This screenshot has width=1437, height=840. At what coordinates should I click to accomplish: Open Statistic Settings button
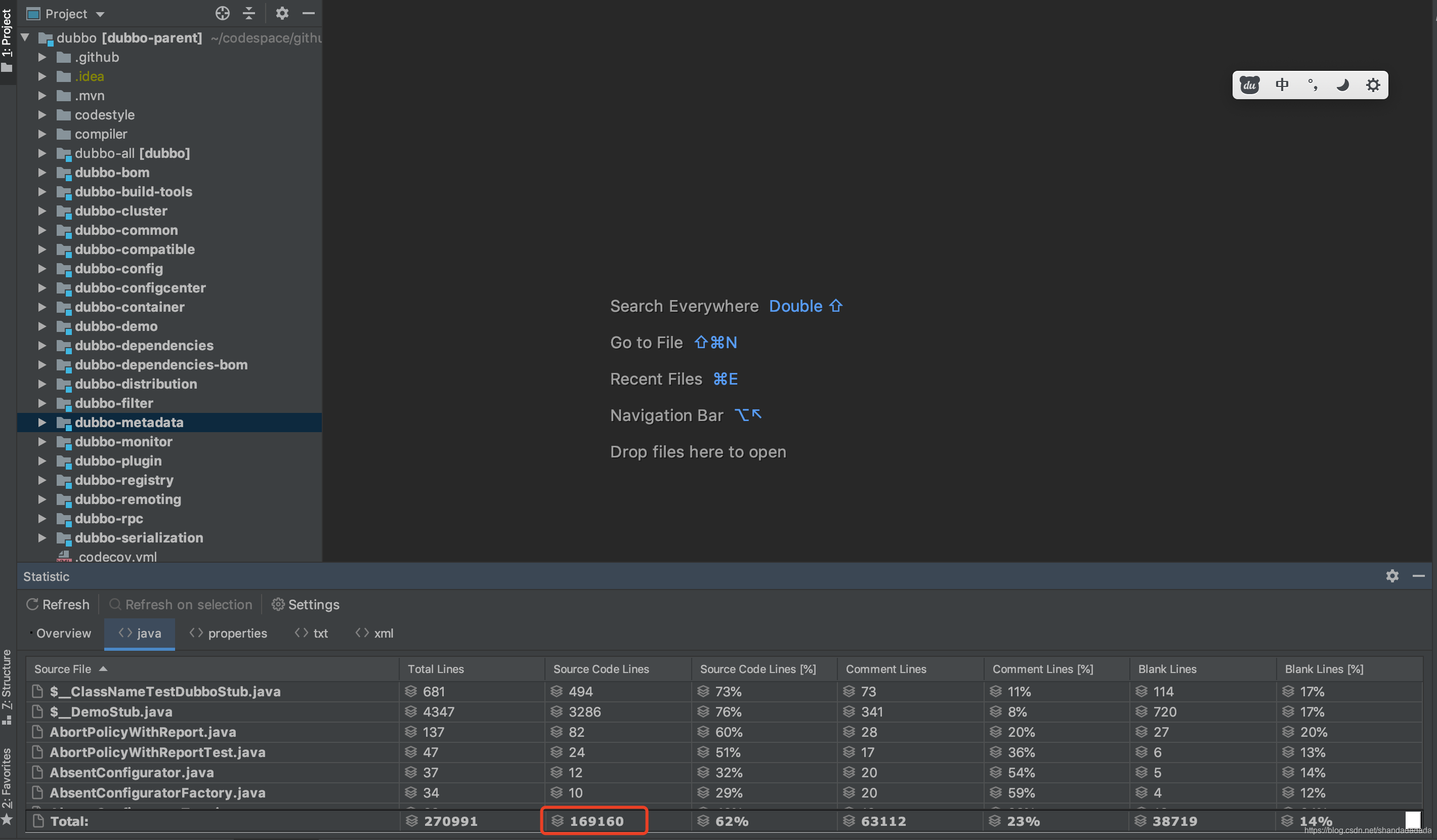point(305,605)
